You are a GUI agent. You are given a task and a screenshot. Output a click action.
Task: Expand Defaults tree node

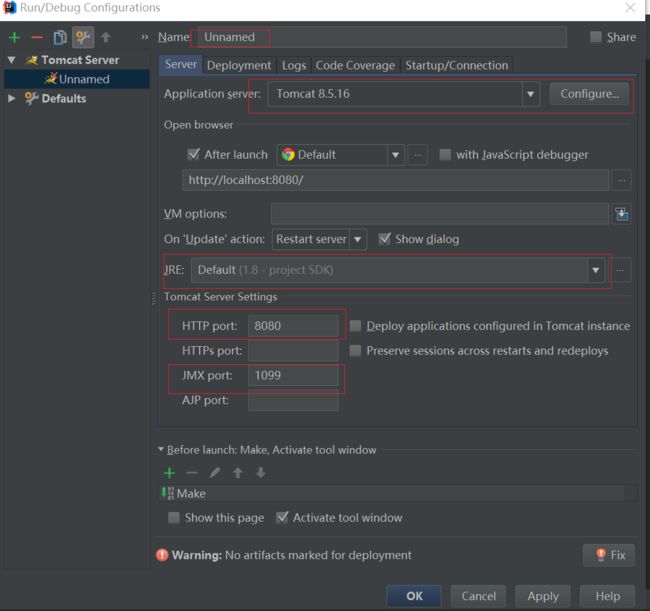[x=12, y=99]
